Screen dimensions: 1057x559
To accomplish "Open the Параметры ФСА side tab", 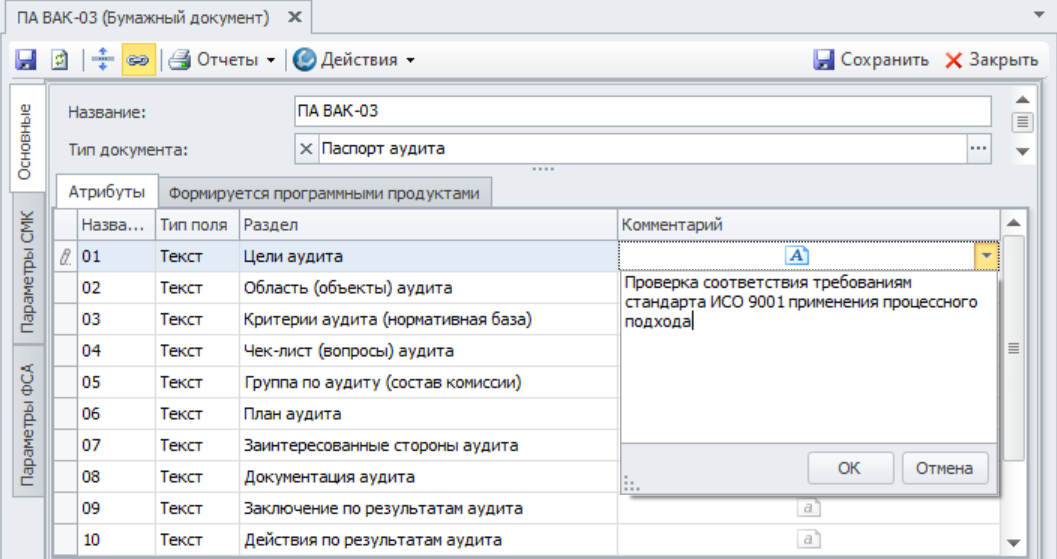I will pos(28,421).
